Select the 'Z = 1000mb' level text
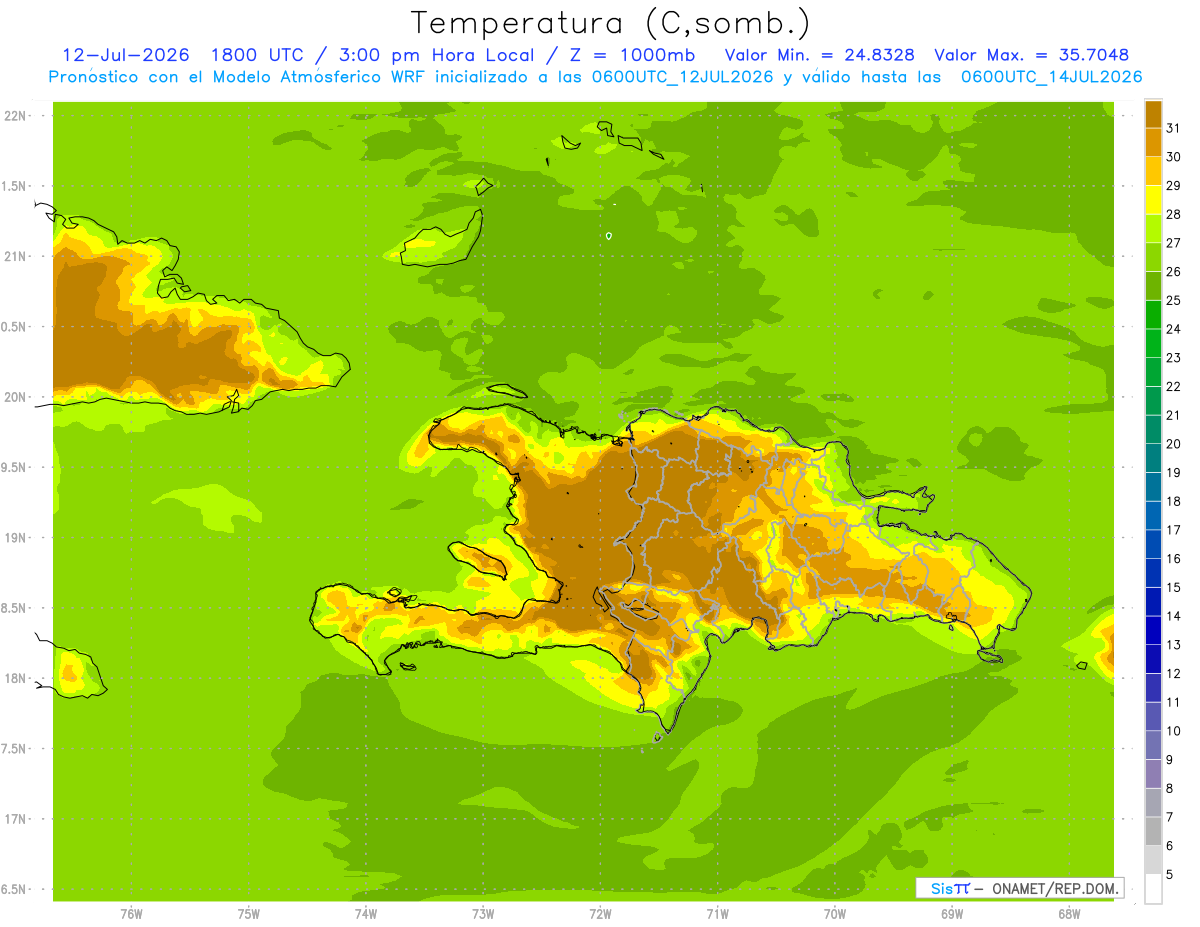1200x927 pixels. pos(630,55)
